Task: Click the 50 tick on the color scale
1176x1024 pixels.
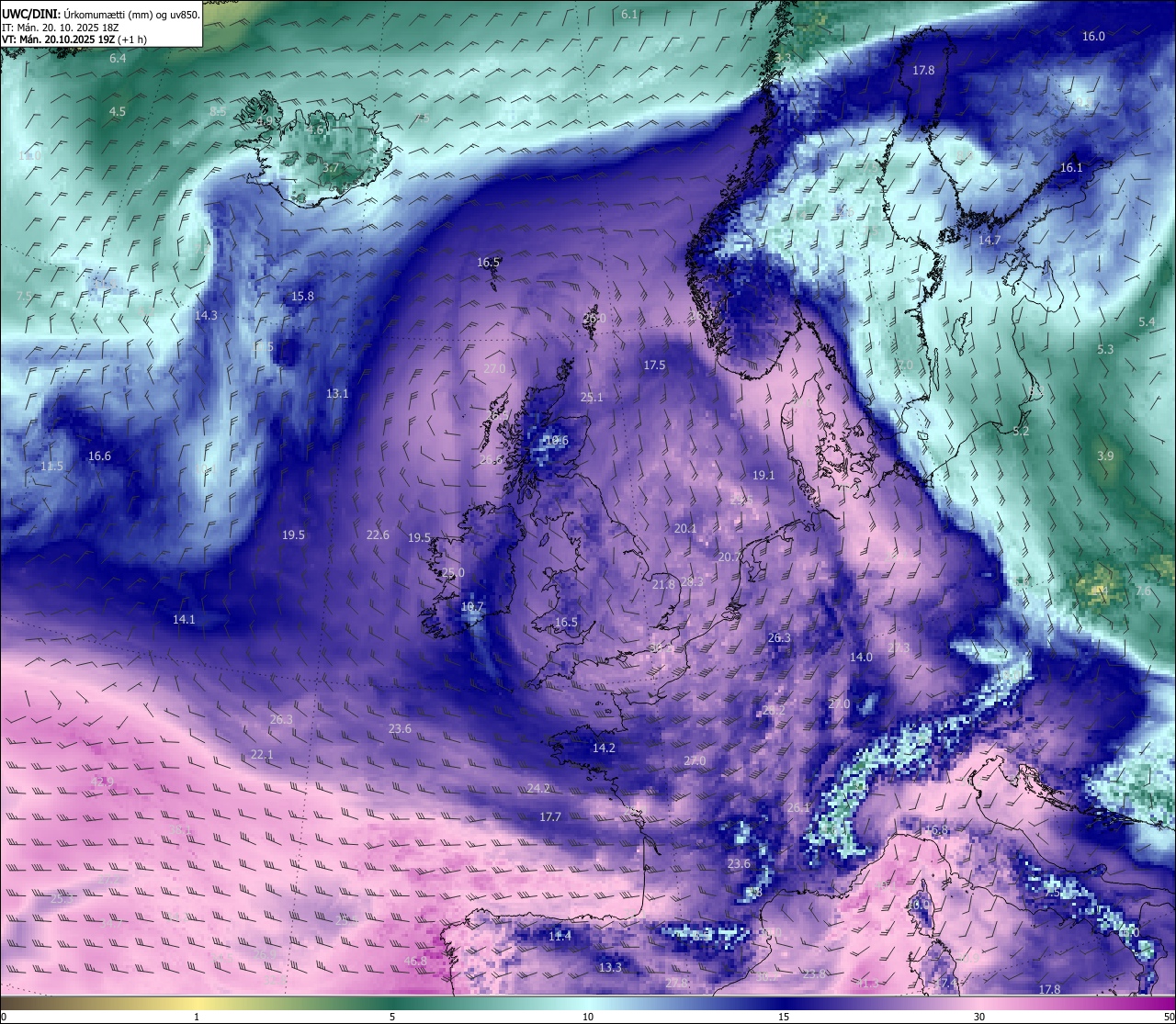Action: click(1168, 1017)
